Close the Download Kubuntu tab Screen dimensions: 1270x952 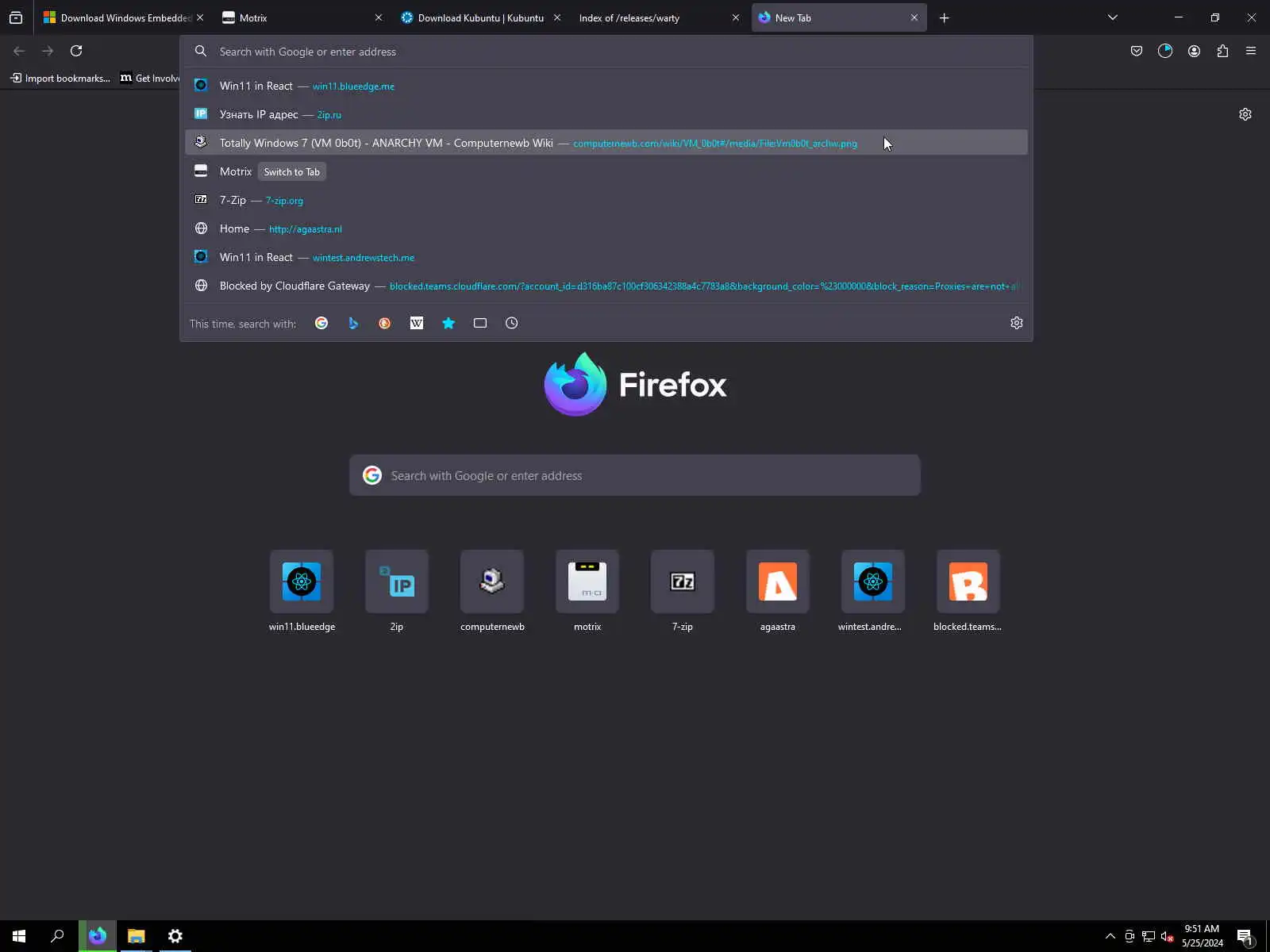557,17
